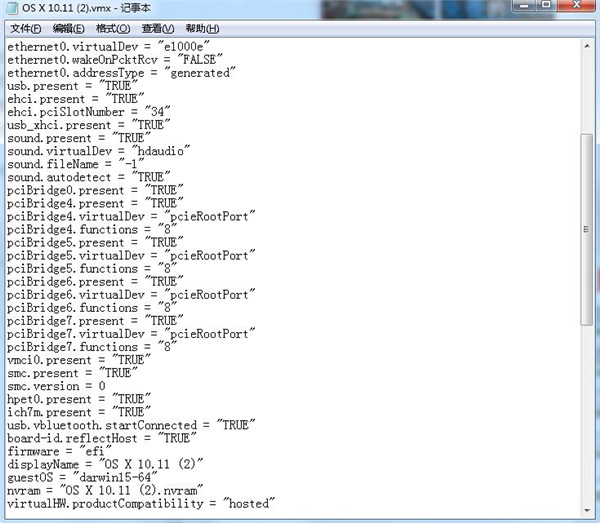Click the line pciBridge5.virtualDev = "pcieRootPort"

point(131,255)
